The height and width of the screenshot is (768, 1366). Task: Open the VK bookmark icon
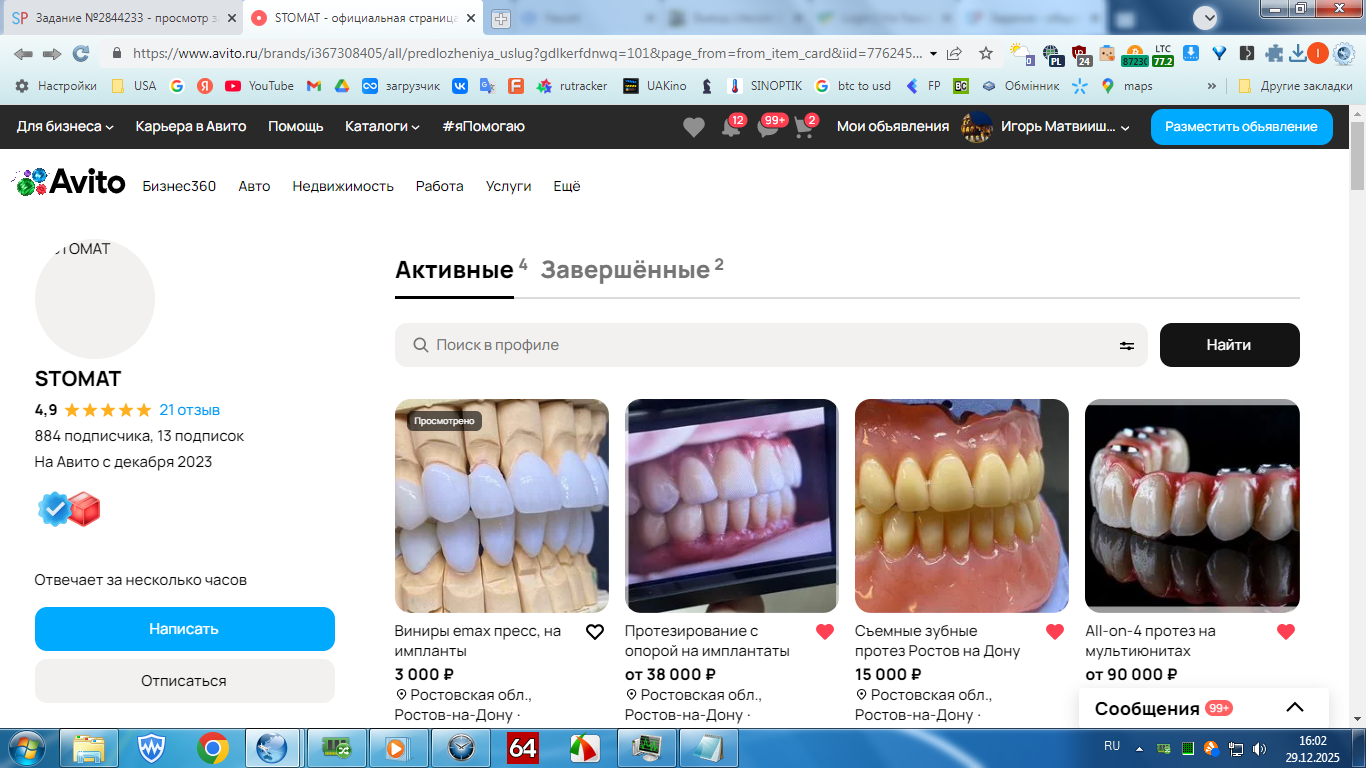pyautogui.click(x=460, y=86)
